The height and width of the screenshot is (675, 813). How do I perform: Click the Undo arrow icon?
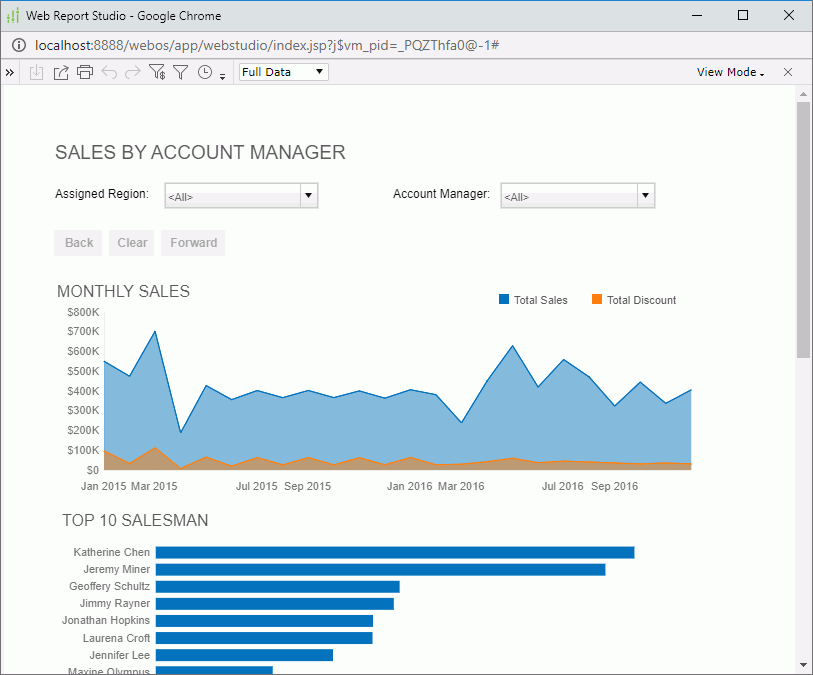109,72
